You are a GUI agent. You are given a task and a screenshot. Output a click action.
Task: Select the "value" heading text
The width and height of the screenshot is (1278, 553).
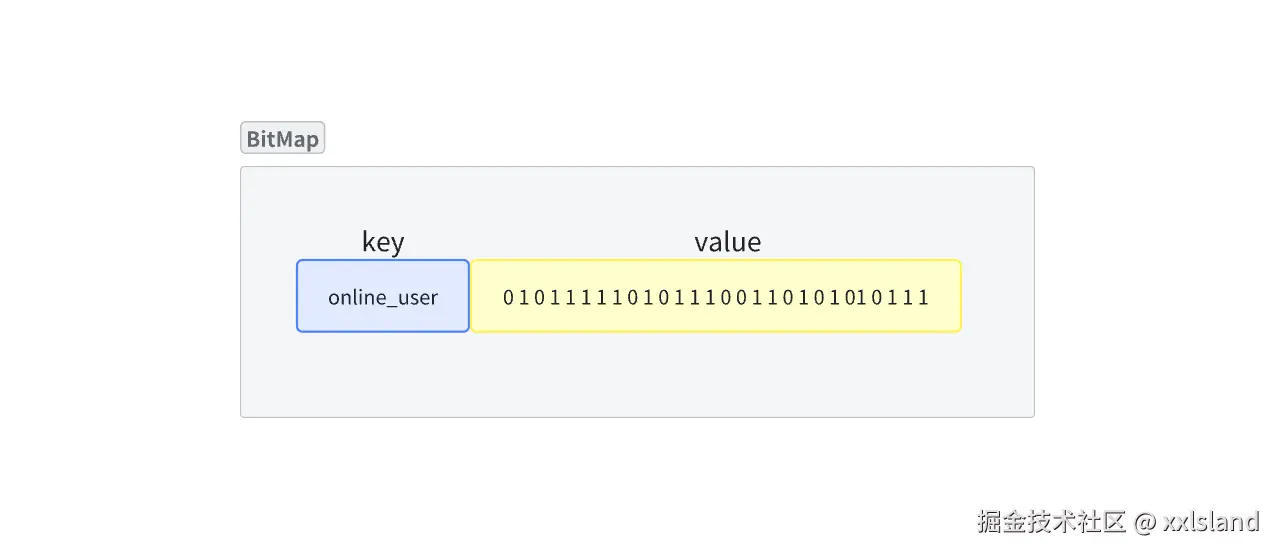[x=727, y=242]
